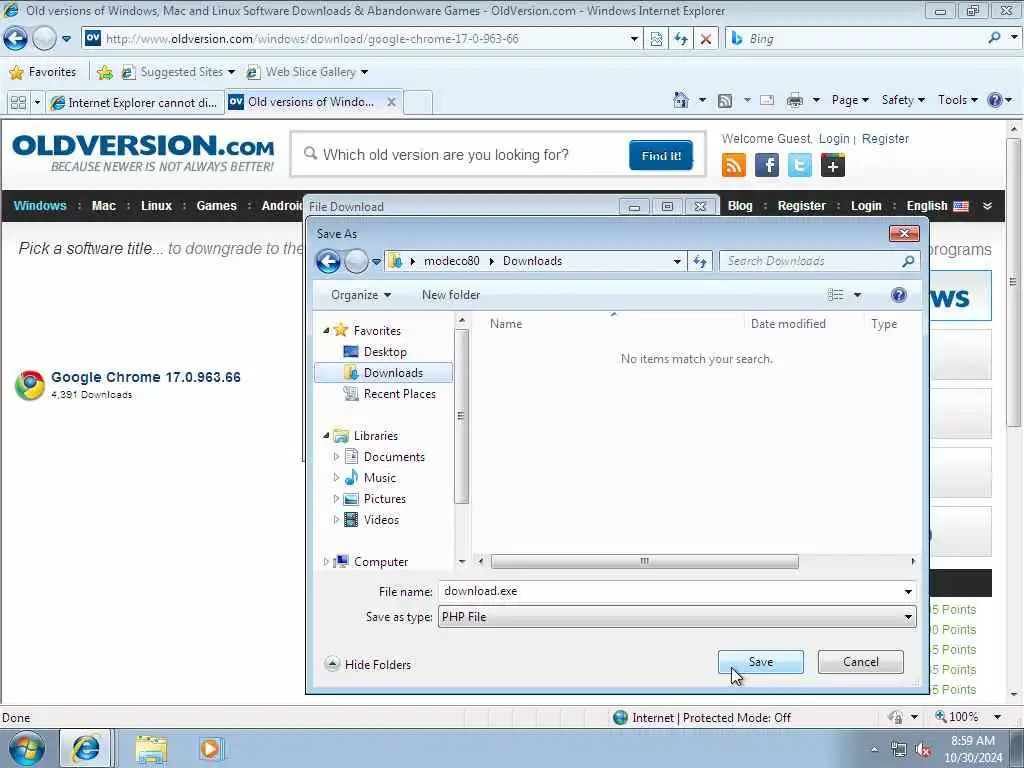
Task: Open the Quick Tabs grid icon
Action: click(x=18, y=103)
